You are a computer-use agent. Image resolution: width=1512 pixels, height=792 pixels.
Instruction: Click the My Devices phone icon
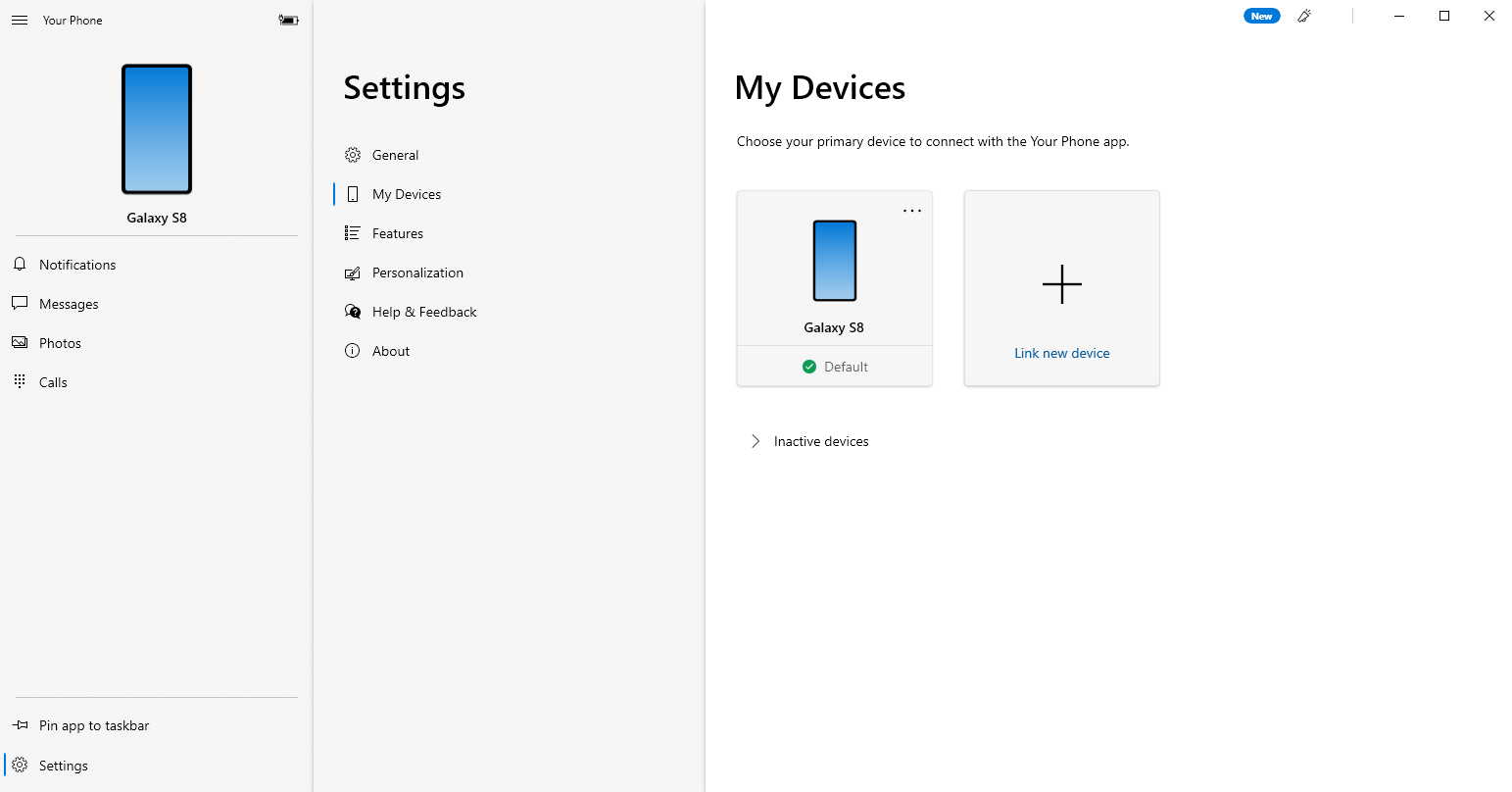pyautogui.click(x=353, y=194)
